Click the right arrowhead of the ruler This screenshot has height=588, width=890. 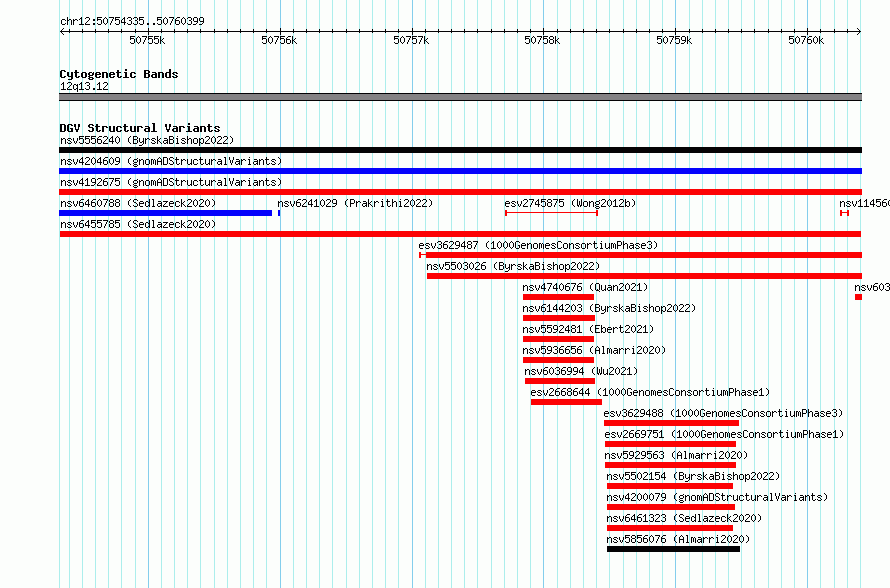(859, 31)
